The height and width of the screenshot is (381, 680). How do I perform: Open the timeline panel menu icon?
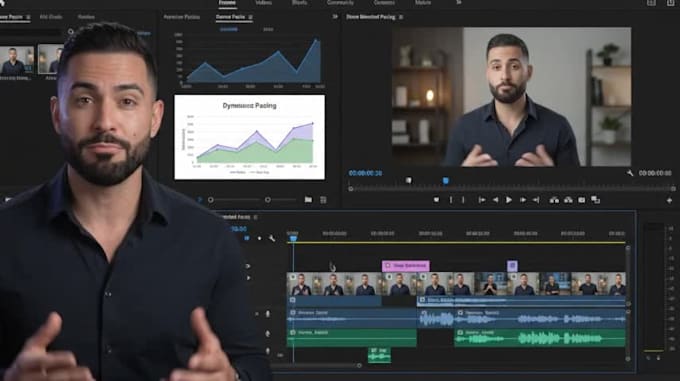255,217
